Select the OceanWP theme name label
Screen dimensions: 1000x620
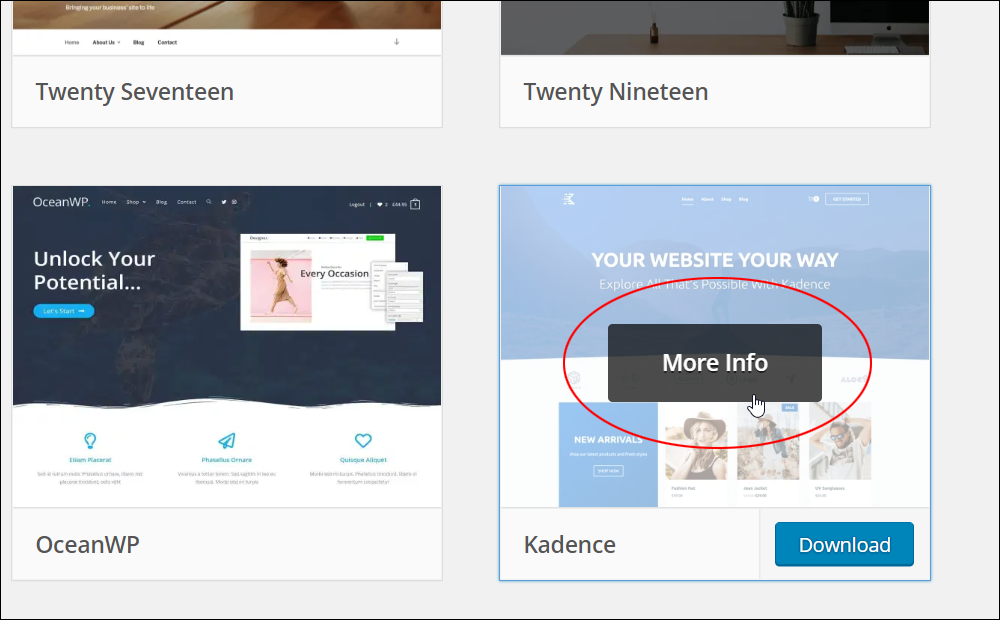[x=87, y=545]
